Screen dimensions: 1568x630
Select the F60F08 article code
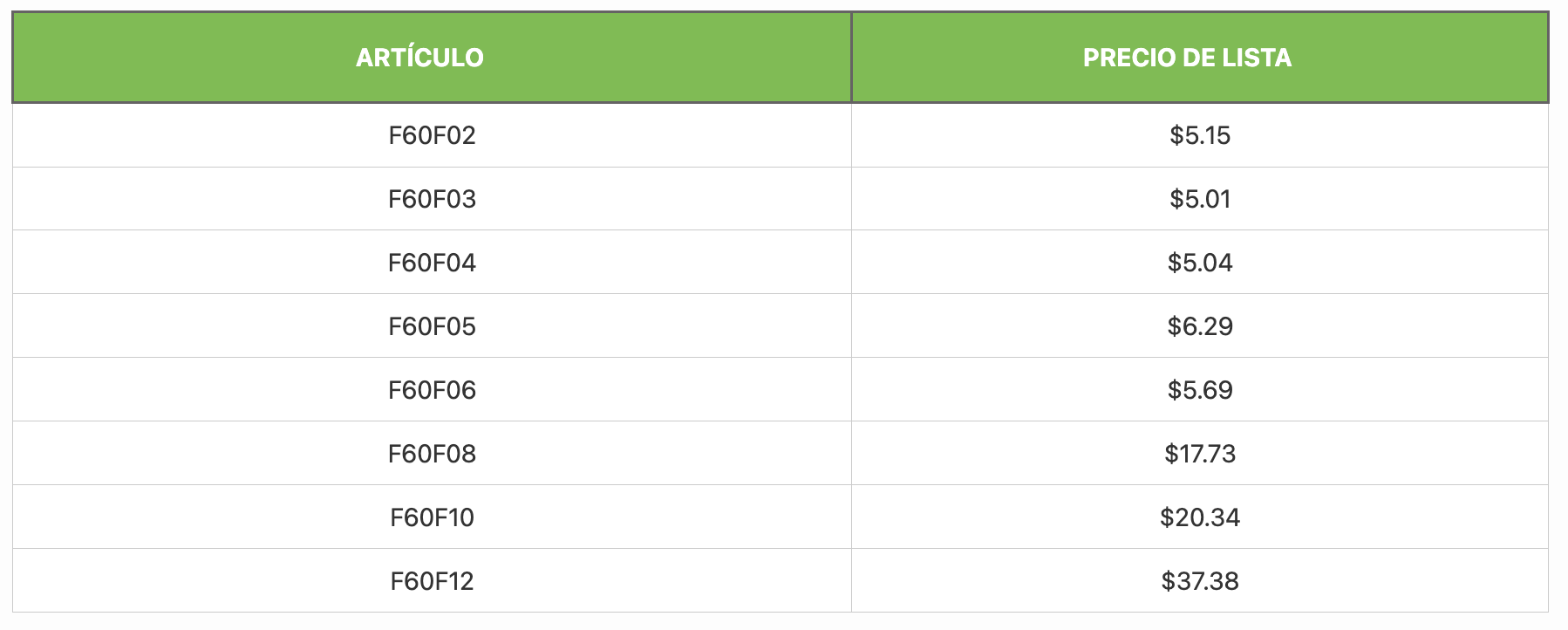(x=432, y=454)
